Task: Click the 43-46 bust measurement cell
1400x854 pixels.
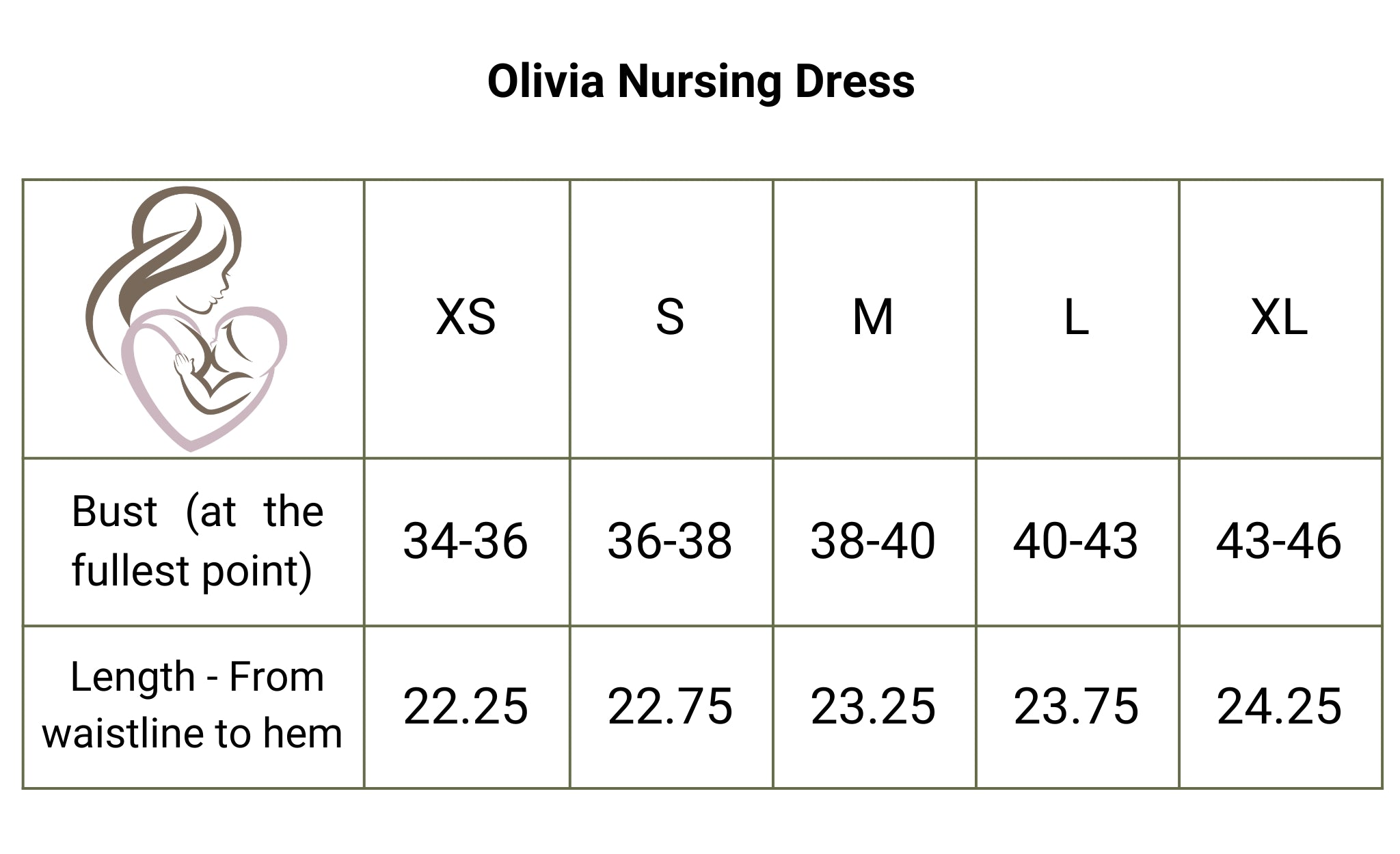Action: pyautogui.click(x=1279, y=541)
